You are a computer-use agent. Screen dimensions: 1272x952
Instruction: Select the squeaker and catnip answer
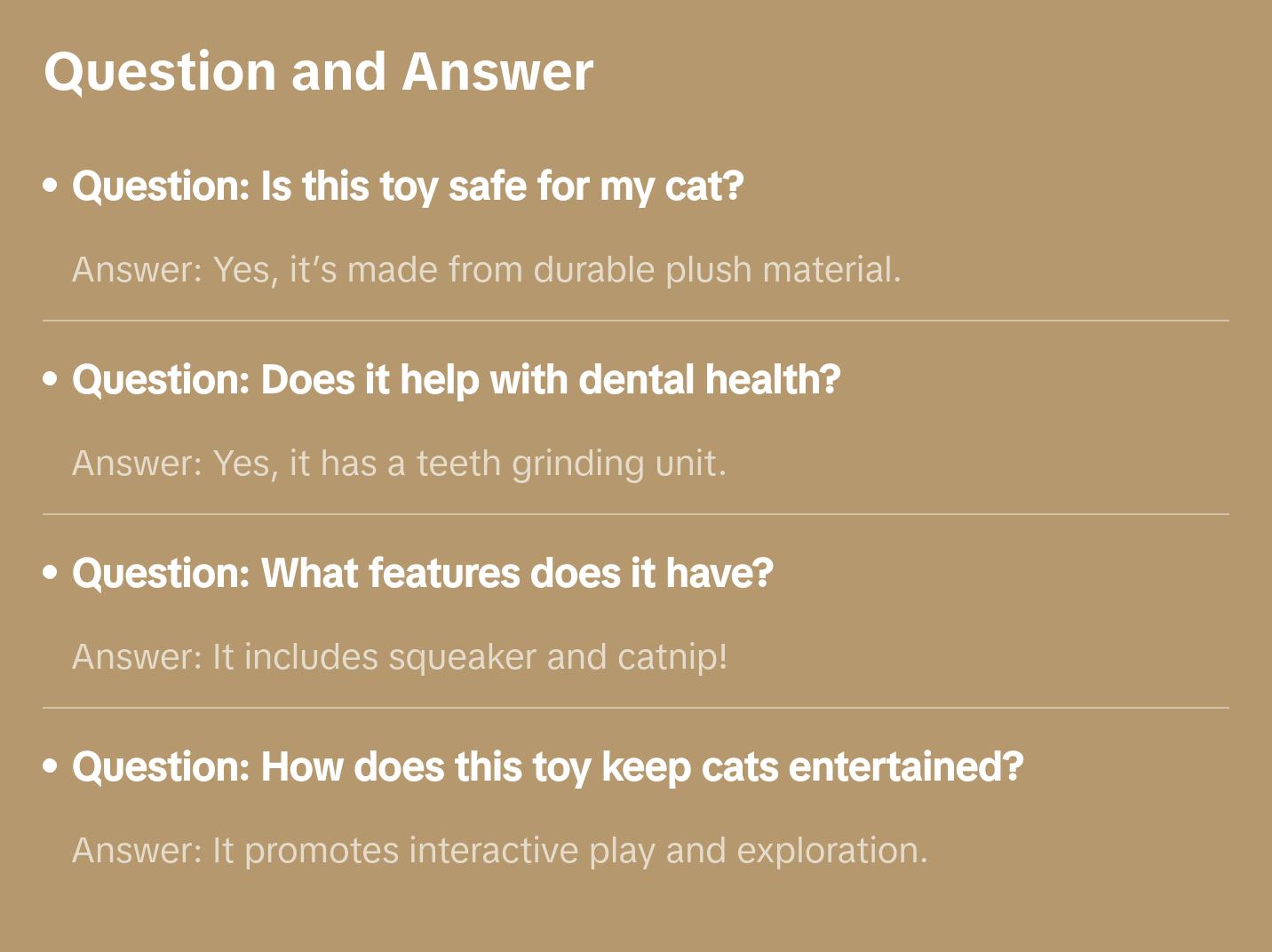(400, 657)
